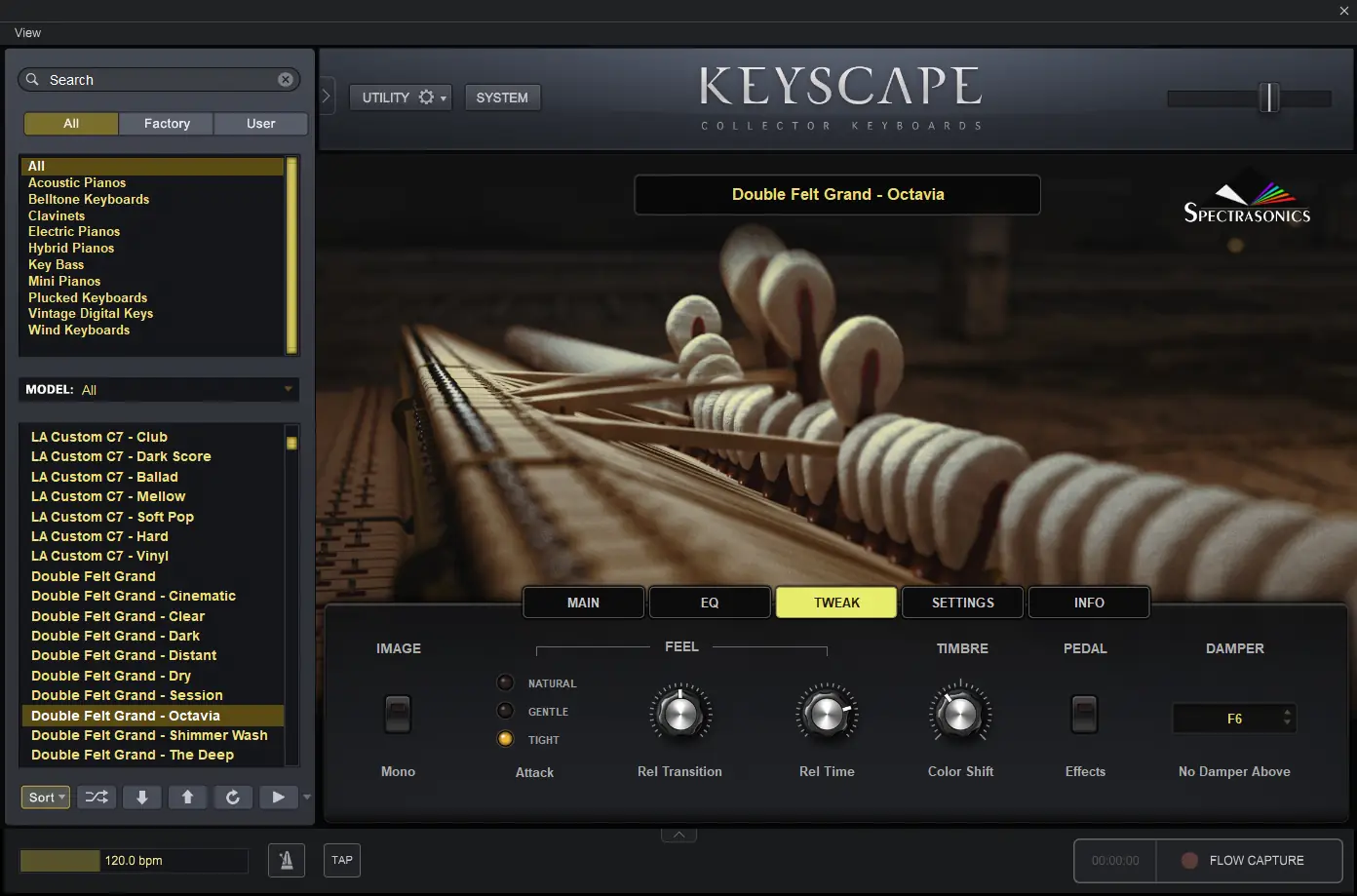Select the Wind Keyboards category
Viewport: 1357px width, 896px height.
click(79, 330)
